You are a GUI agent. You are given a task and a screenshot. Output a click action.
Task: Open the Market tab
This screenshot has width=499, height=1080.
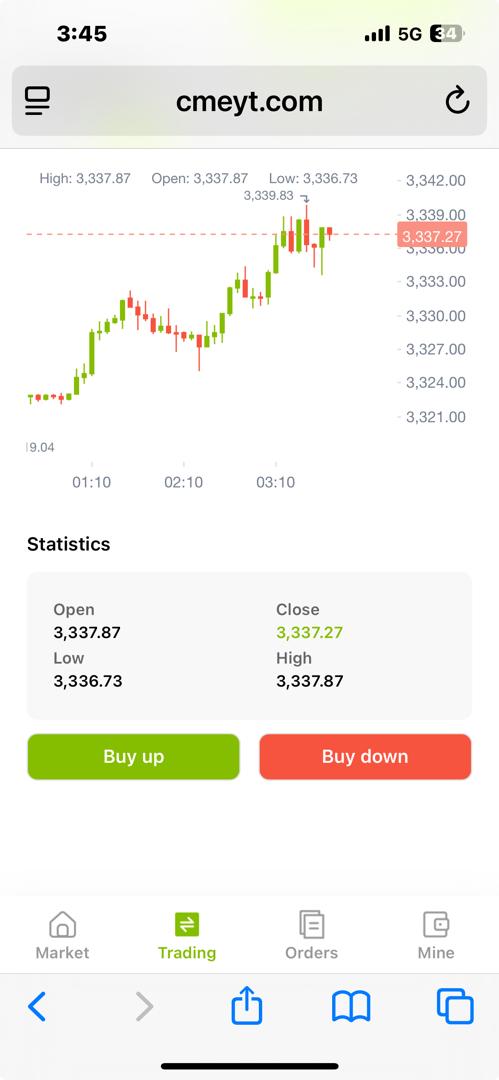pos(62,935)
